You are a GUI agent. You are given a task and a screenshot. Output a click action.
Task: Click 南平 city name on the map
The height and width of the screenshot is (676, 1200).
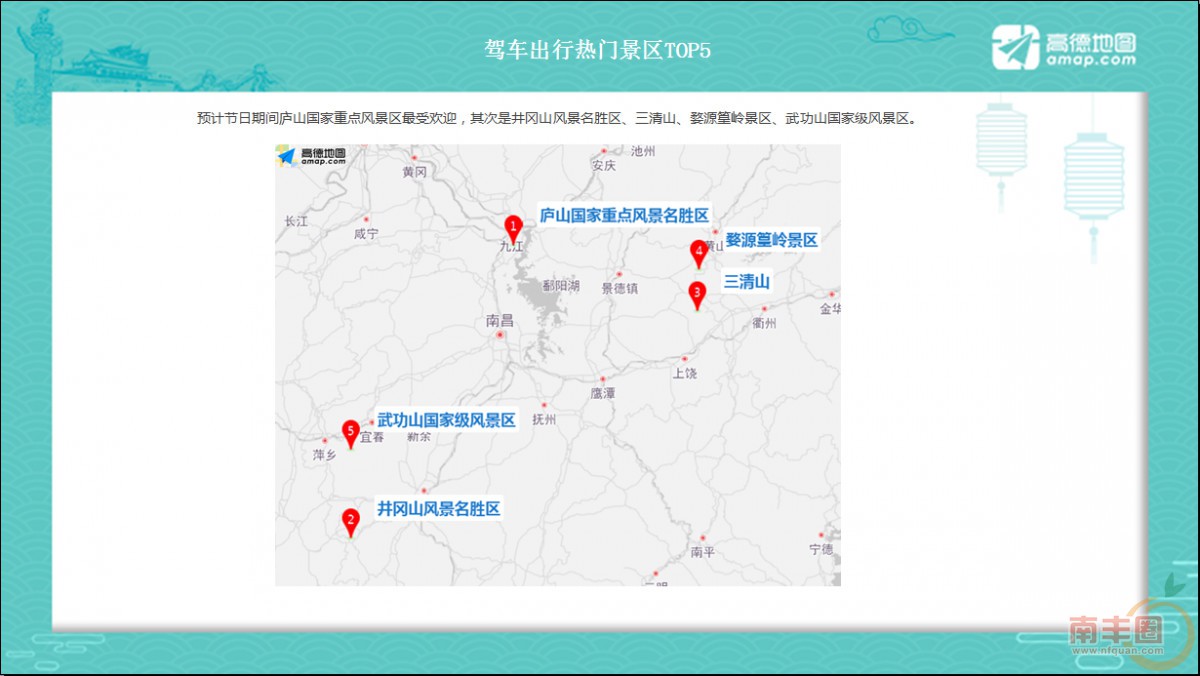[703, 552]
